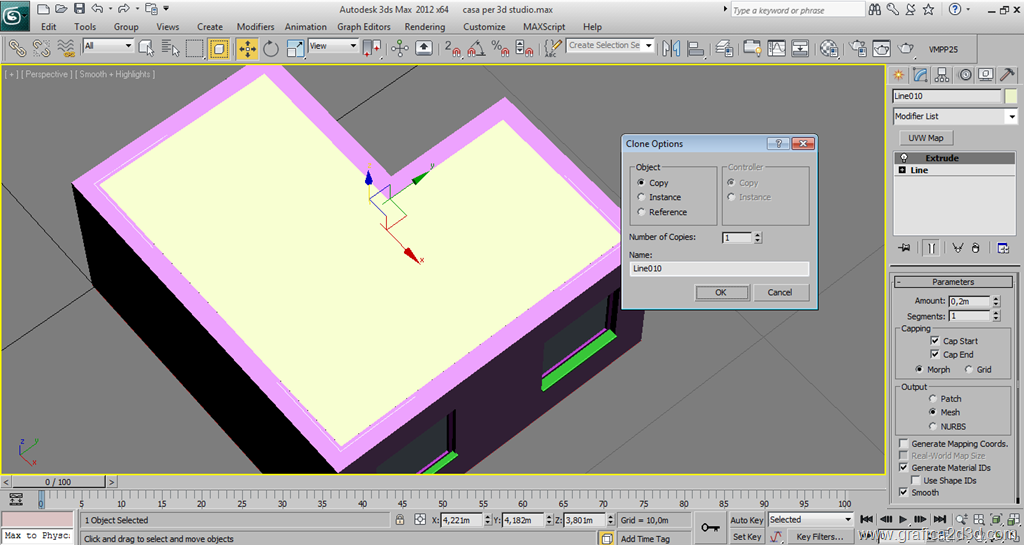The height and width of the screenshot is (545, 1024).
Task: Click the Select and Link chain icon
Action: [17, 47]
